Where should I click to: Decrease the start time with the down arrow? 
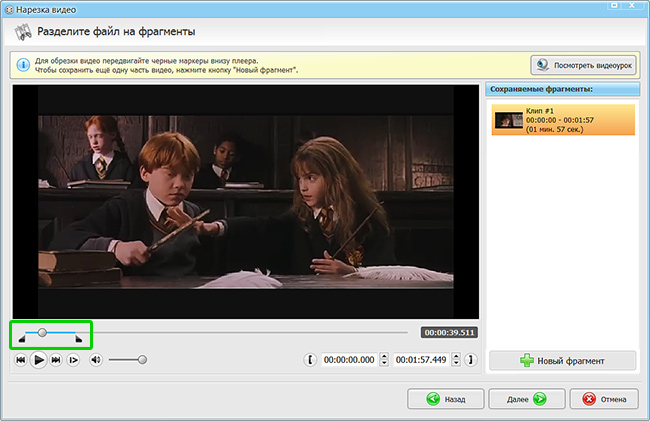point(384,363)
